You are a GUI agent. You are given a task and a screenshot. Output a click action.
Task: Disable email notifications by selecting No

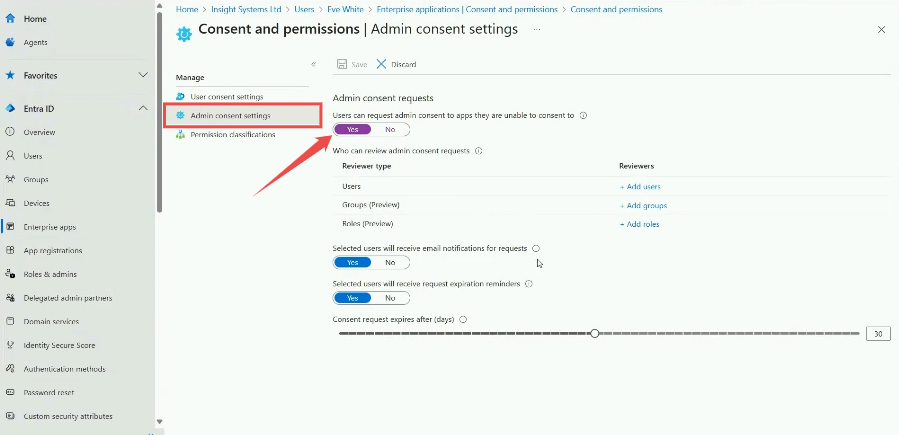[390, 262]
